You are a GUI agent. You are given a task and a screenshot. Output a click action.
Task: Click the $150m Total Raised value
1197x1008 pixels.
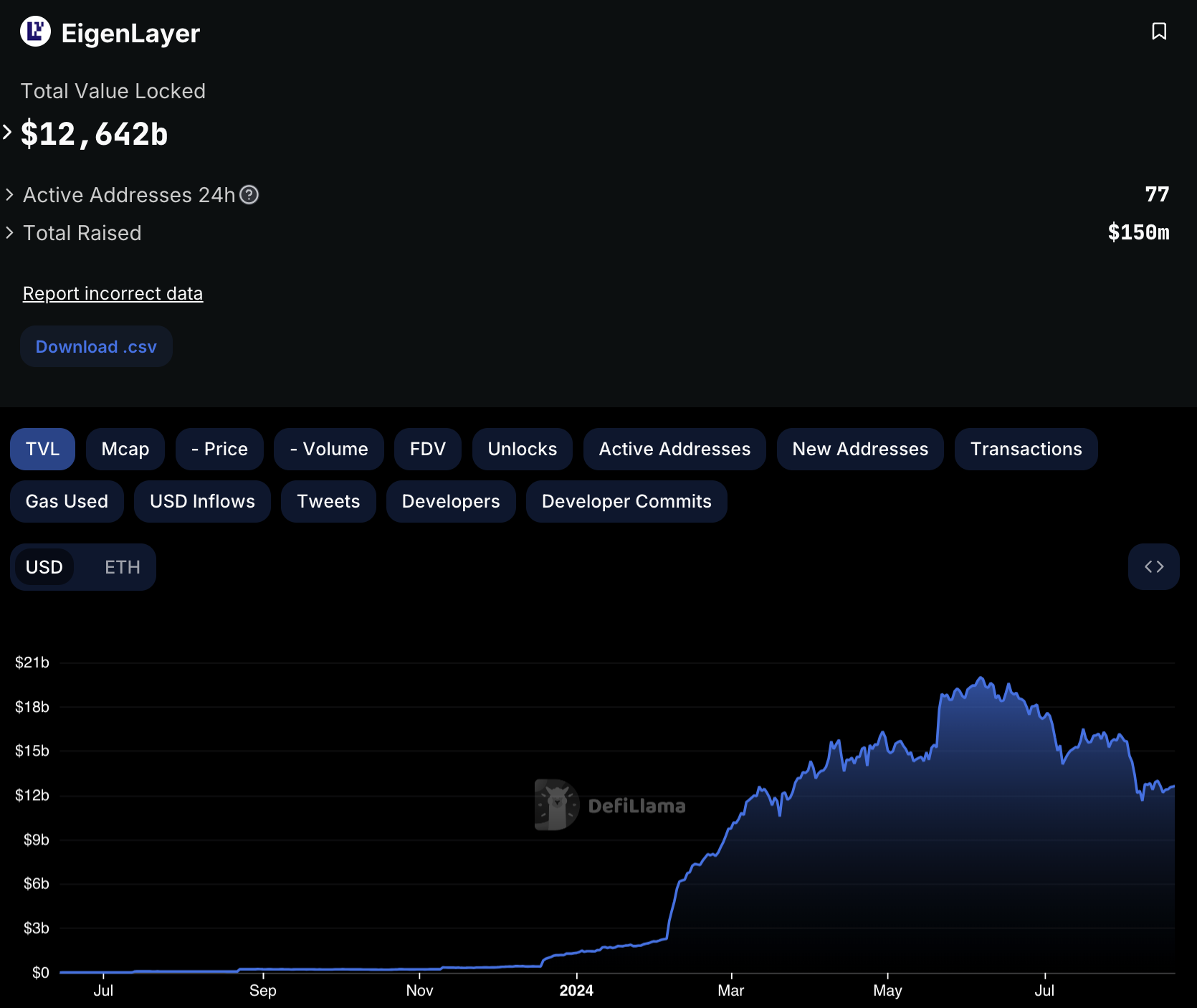tap(1138, 232)
